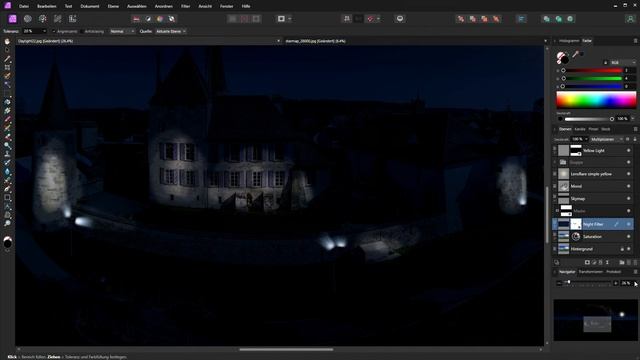Open the navigator zoom percentage dropdown

coord(635,283)
